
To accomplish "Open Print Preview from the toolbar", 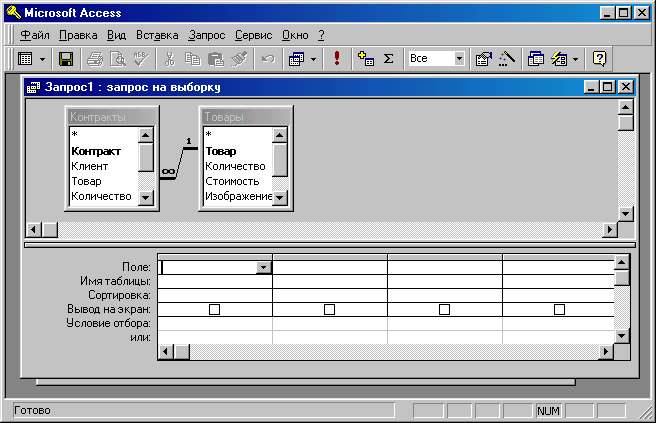I will click(x=118, y=59).
